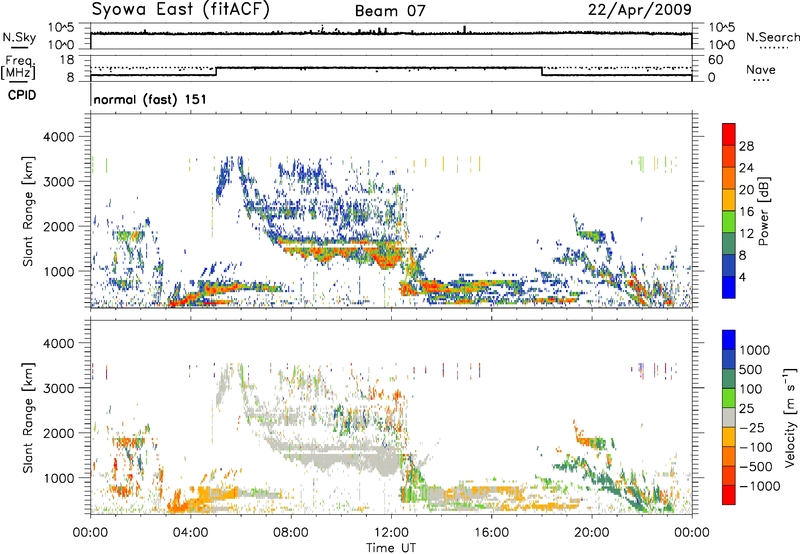Click the 'Power [dB]' colorbar title
Screen dimensions: 800x554
[x=763, y=211]
